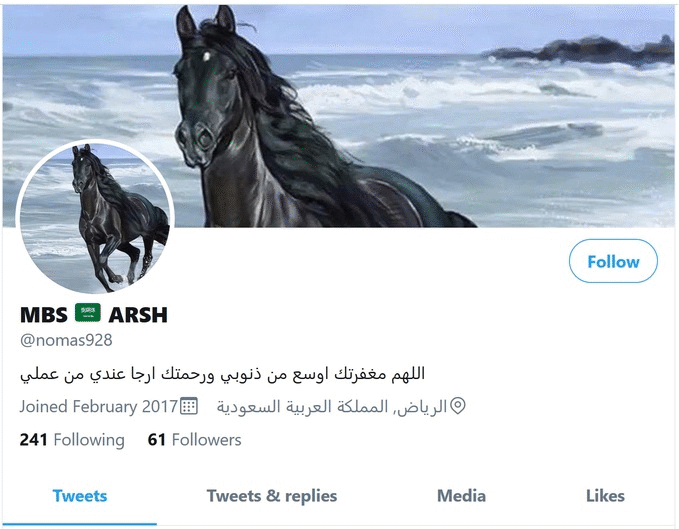The image size is (679, 529).
Task: Click the Joined February 2017 text
Action: pos(99,406)
